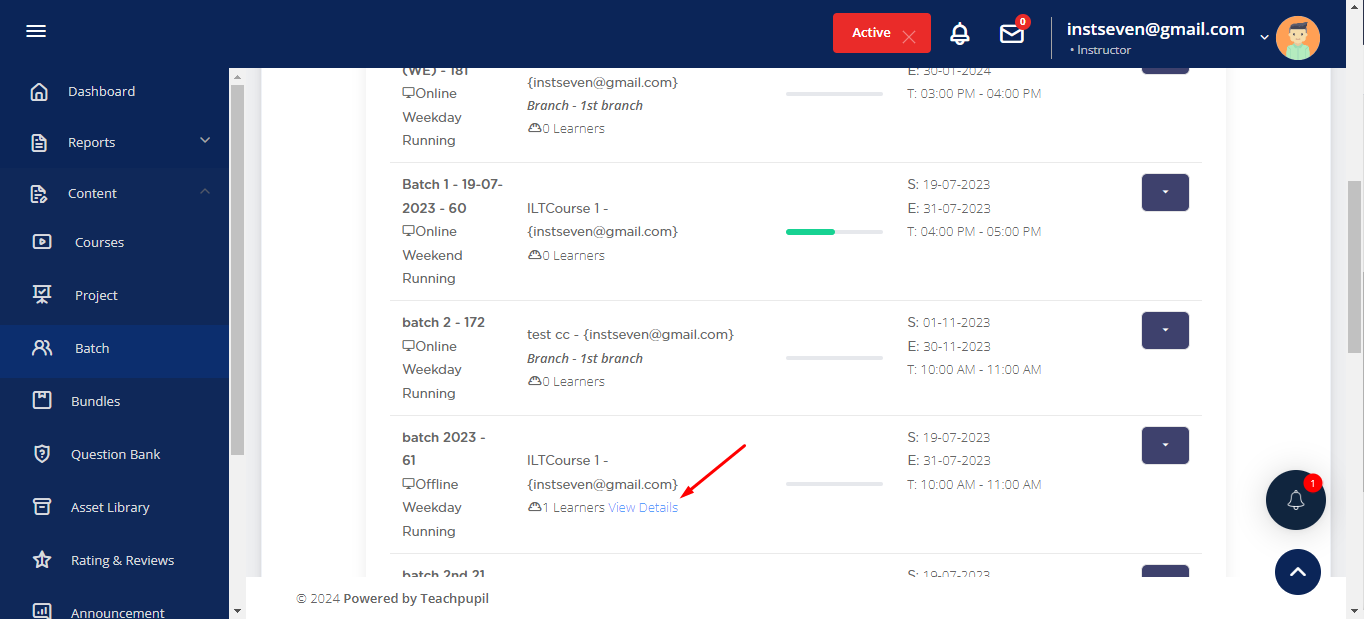Go to Courses in sidebar

coord(99,242)
